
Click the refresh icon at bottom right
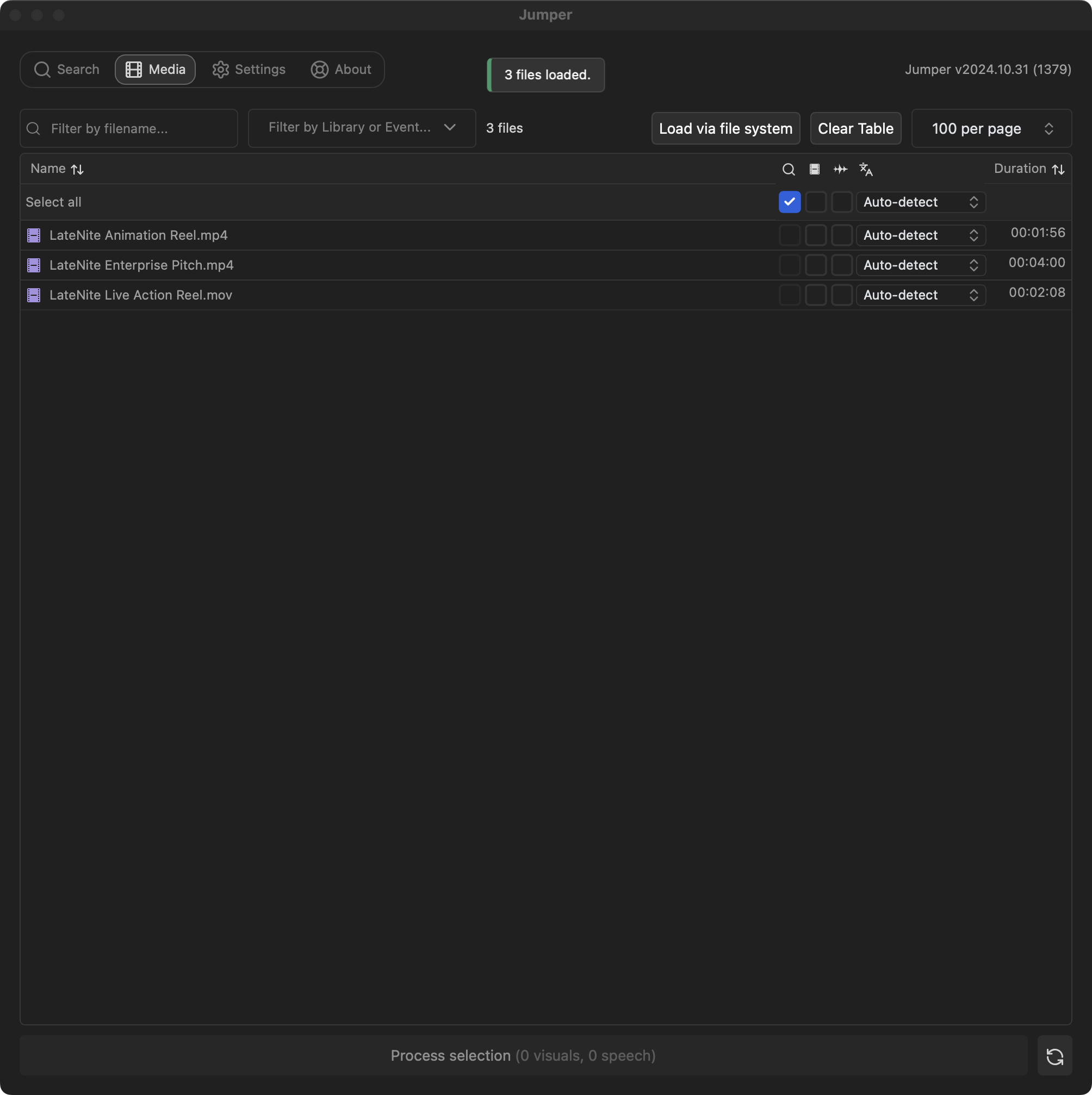[x=1054, y=1056]
